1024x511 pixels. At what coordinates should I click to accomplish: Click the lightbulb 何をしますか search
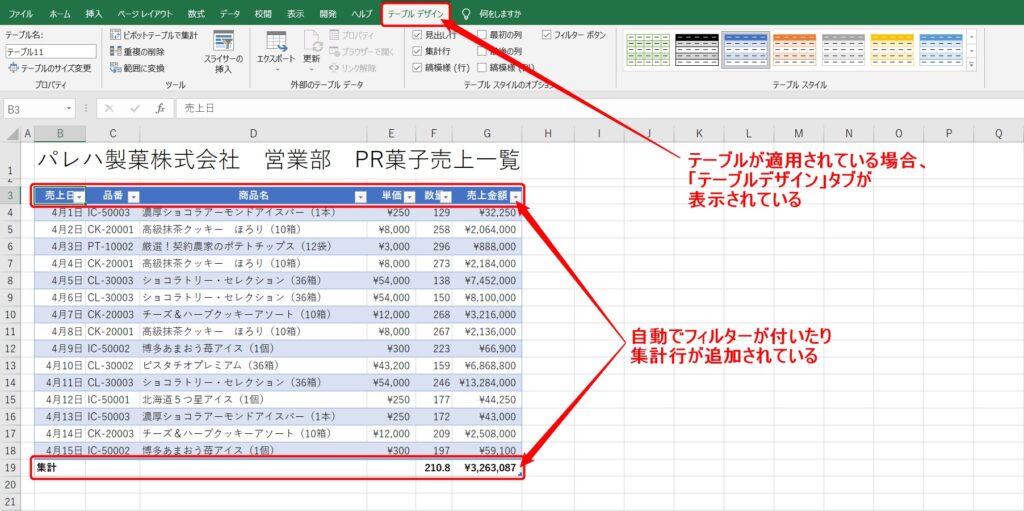click(x=491, y=13)
